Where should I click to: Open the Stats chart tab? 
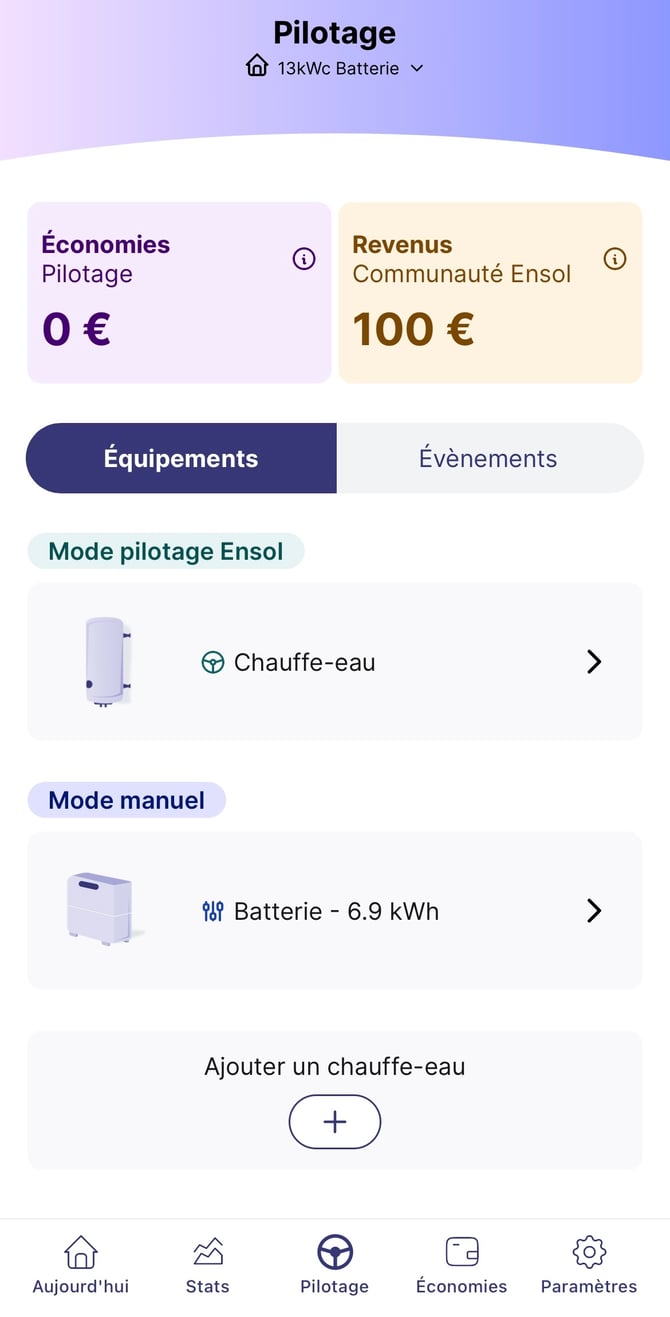click(x=207, y=1265)
